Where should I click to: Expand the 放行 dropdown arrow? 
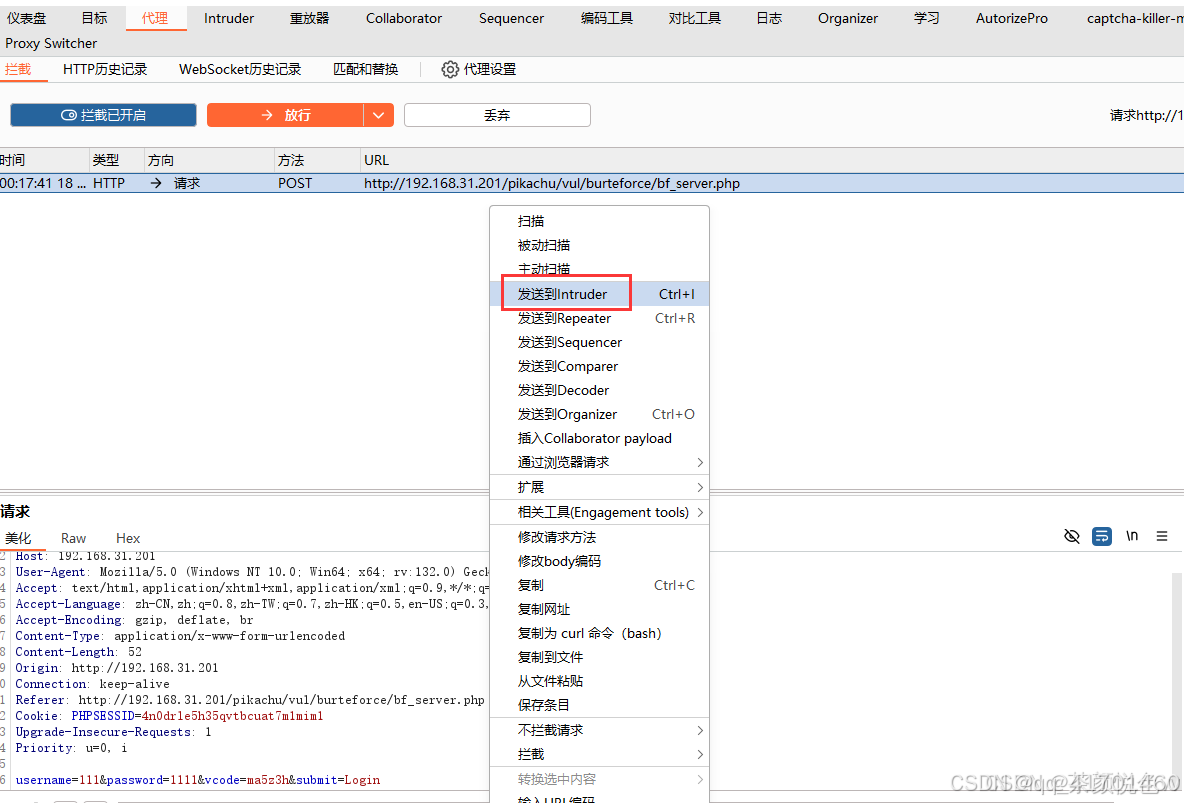pos(379,115)
